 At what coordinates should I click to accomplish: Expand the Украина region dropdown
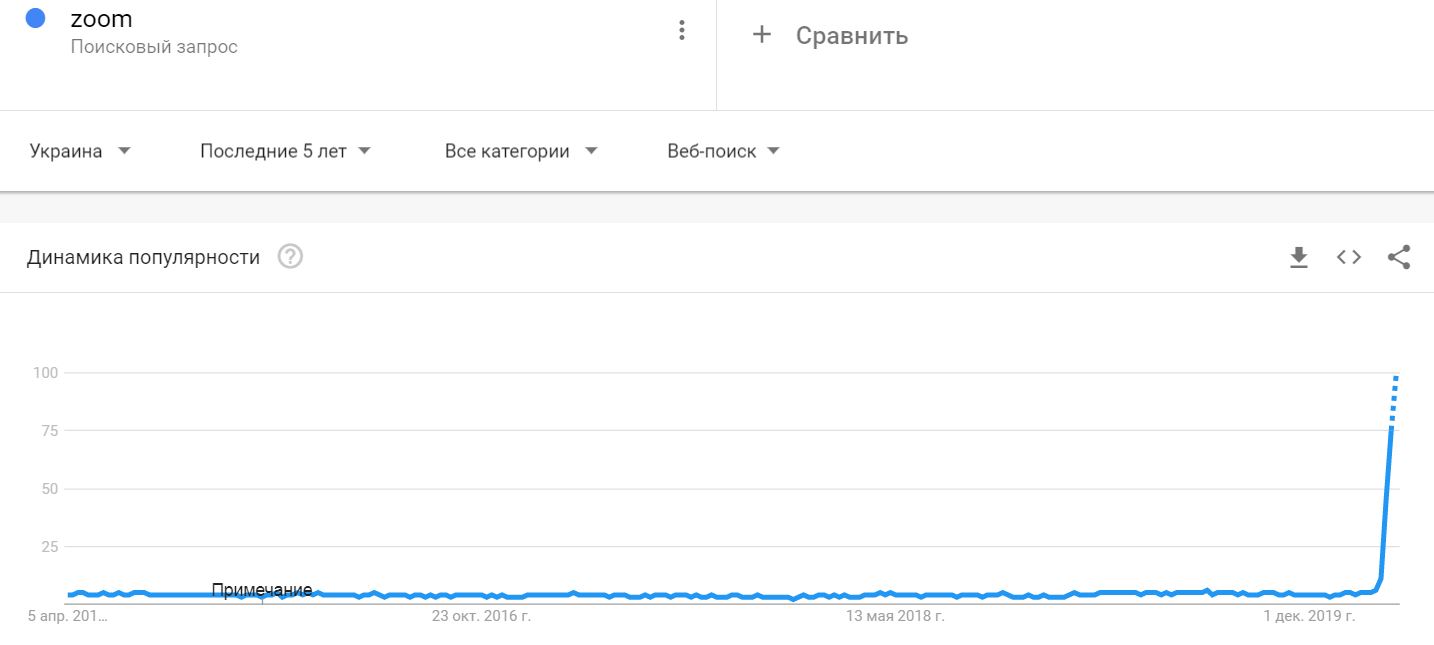(x=81, y=152)
